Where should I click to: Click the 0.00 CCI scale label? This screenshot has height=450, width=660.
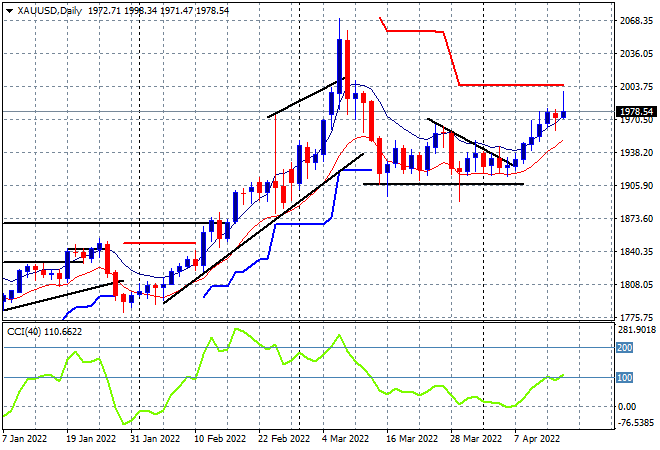click(627, 407)
